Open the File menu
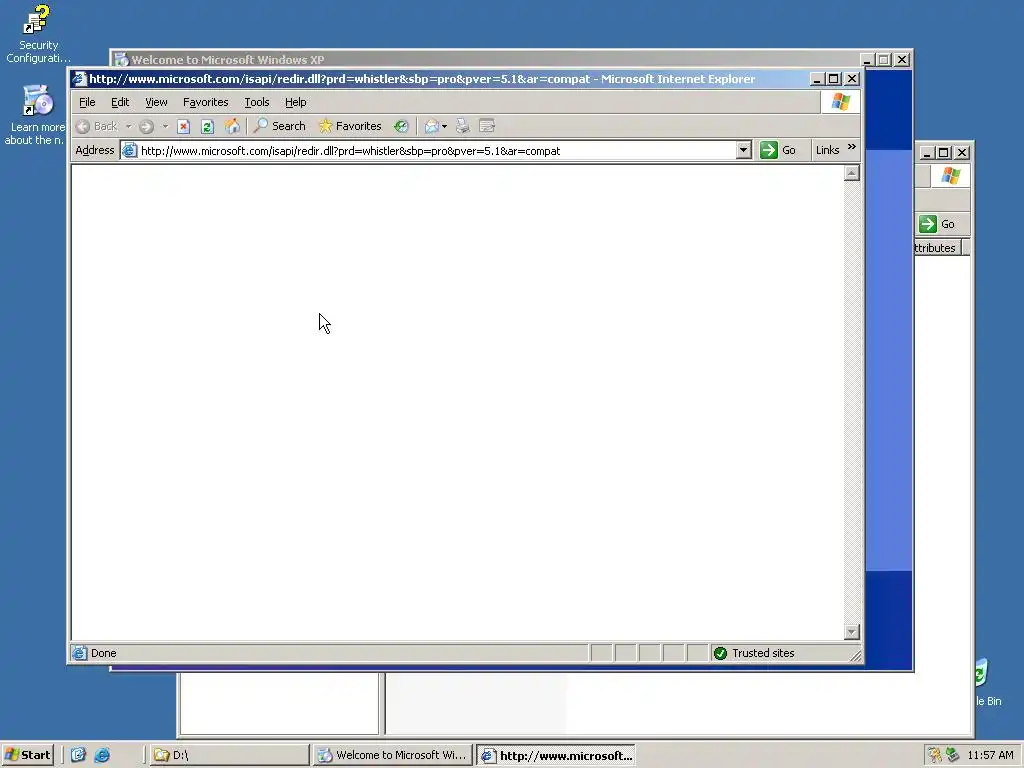Image resolution: width=1024 pixels, height=768 pixels. 87,102
